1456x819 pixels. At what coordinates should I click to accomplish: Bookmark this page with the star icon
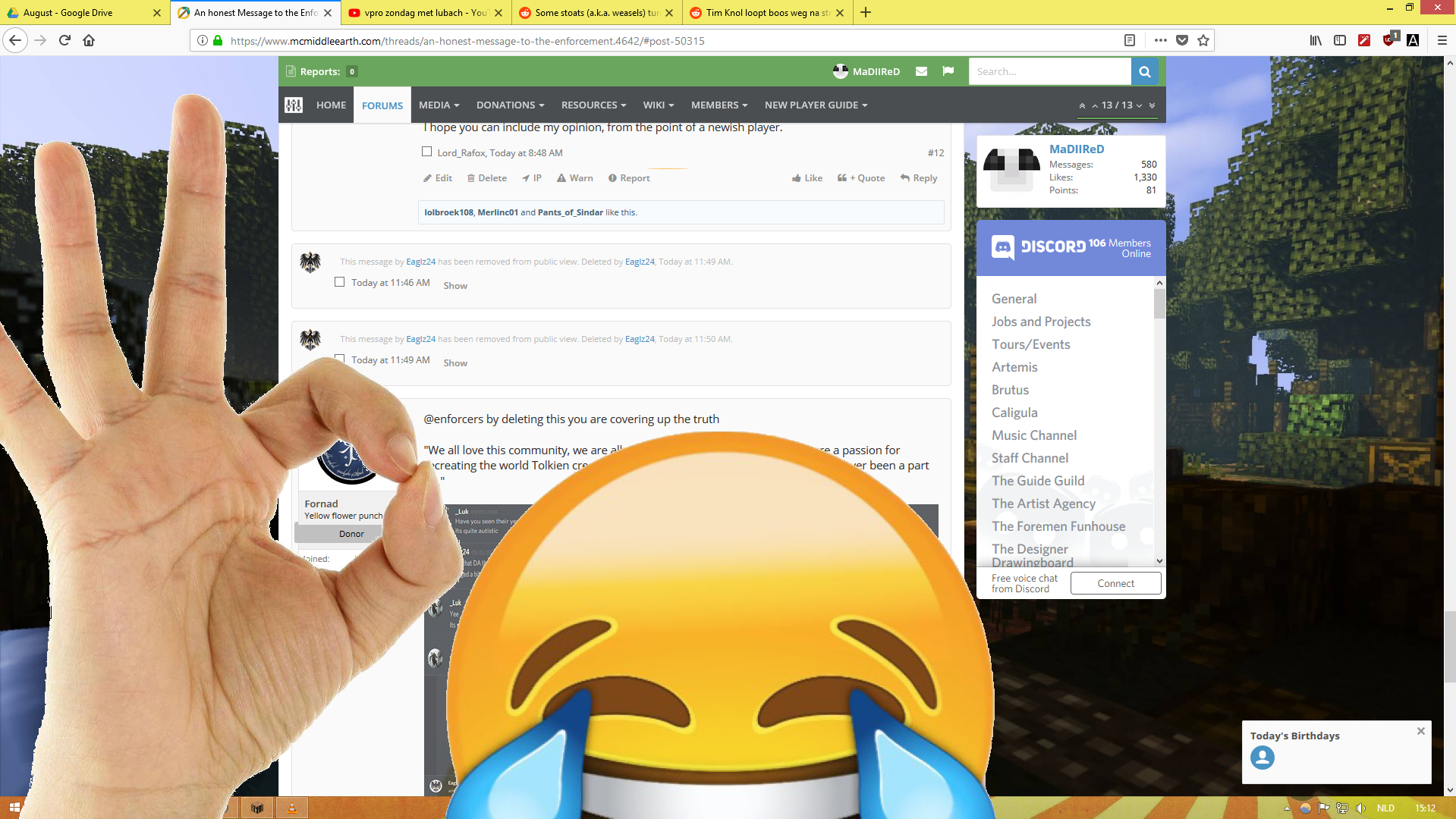tap(1203, 40)
